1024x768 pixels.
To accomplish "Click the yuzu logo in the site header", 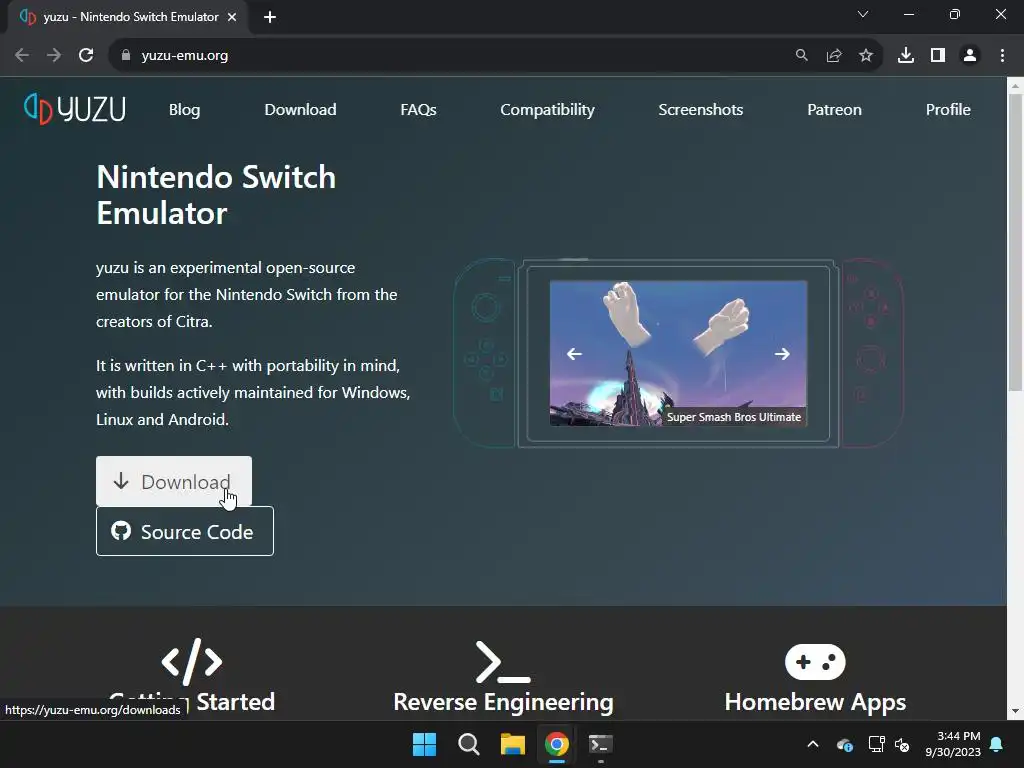I will 74,109.
